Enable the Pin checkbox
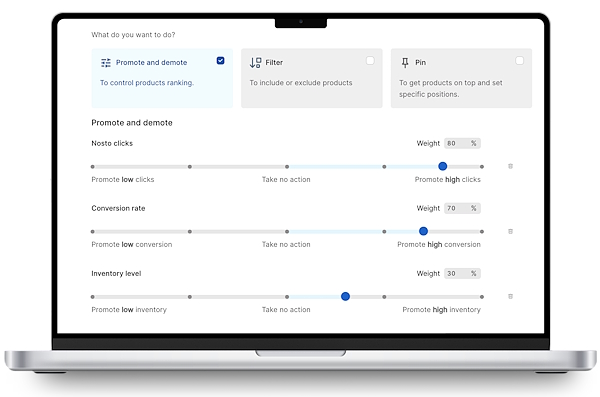The height and width of the screenshot is (397, 600). pos(519,60)
